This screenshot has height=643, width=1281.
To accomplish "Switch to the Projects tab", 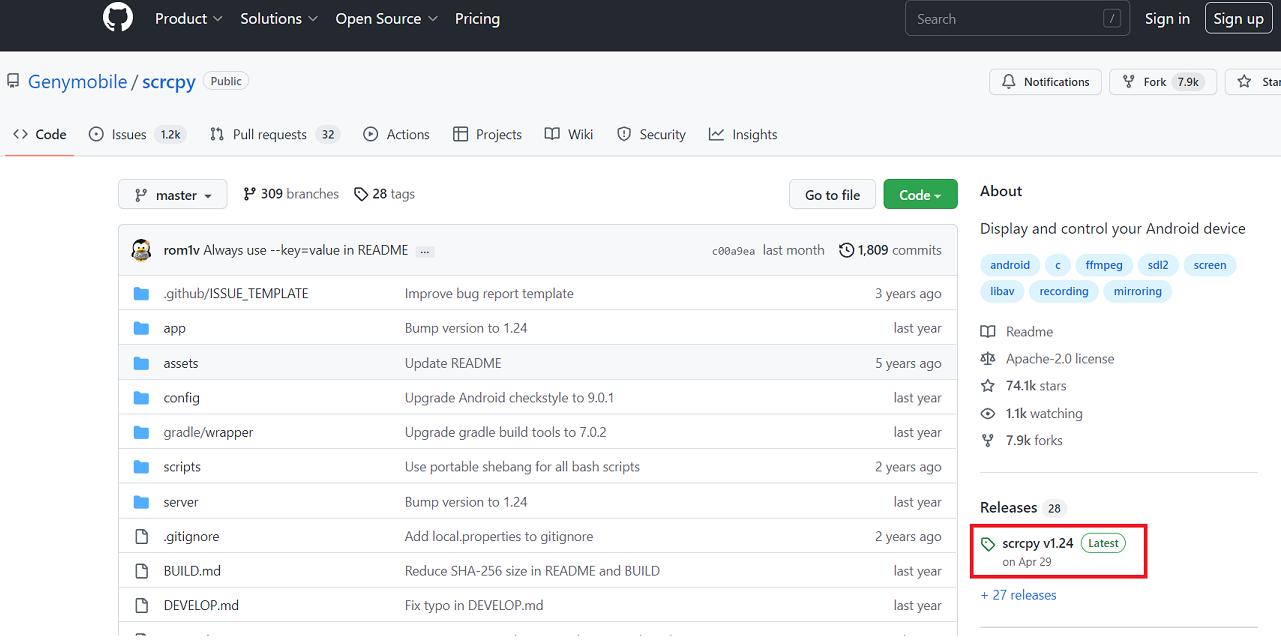I will pos(487,134).
